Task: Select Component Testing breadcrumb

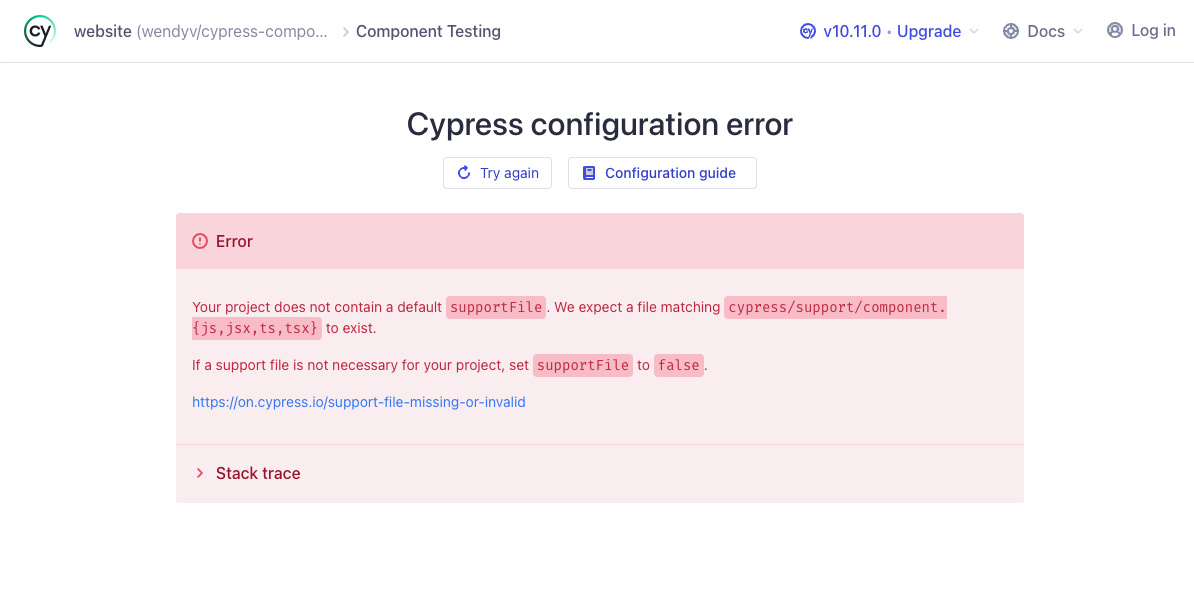Action: click(428, 31)
